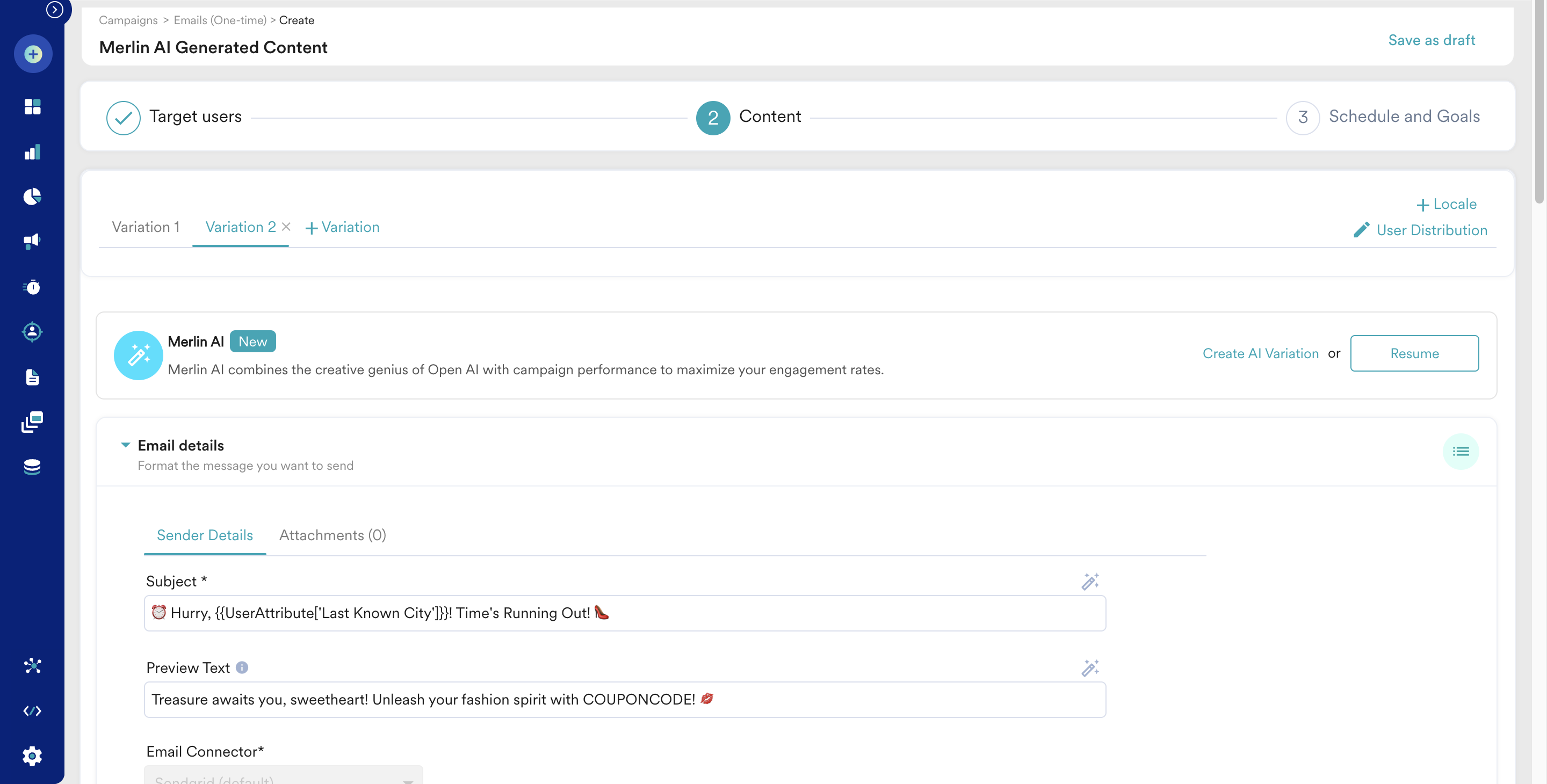Remove Variation 2 using its X
1547x784 pixels.
(286, 226)
